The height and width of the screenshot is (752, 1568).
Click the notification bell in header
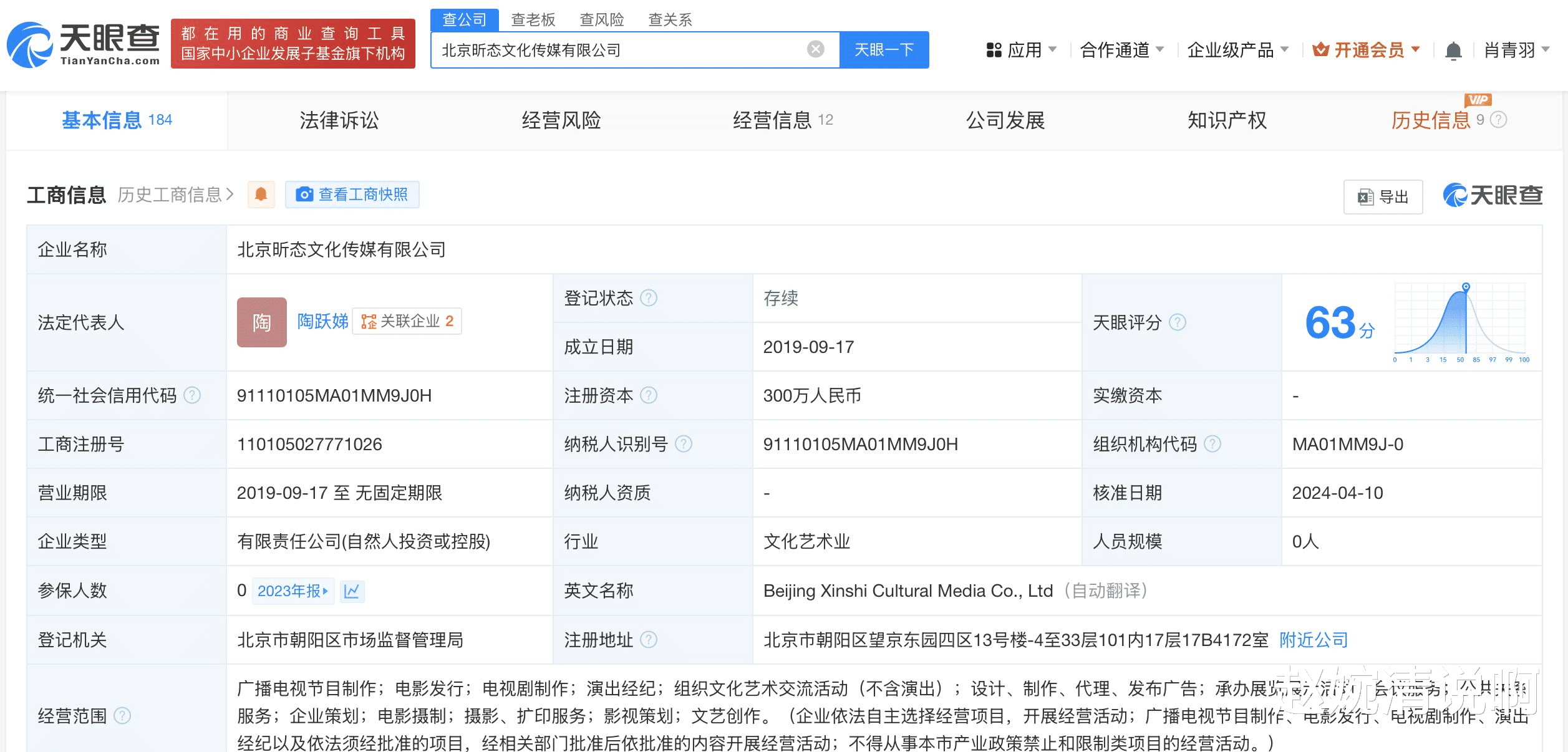pos(1453,51)
